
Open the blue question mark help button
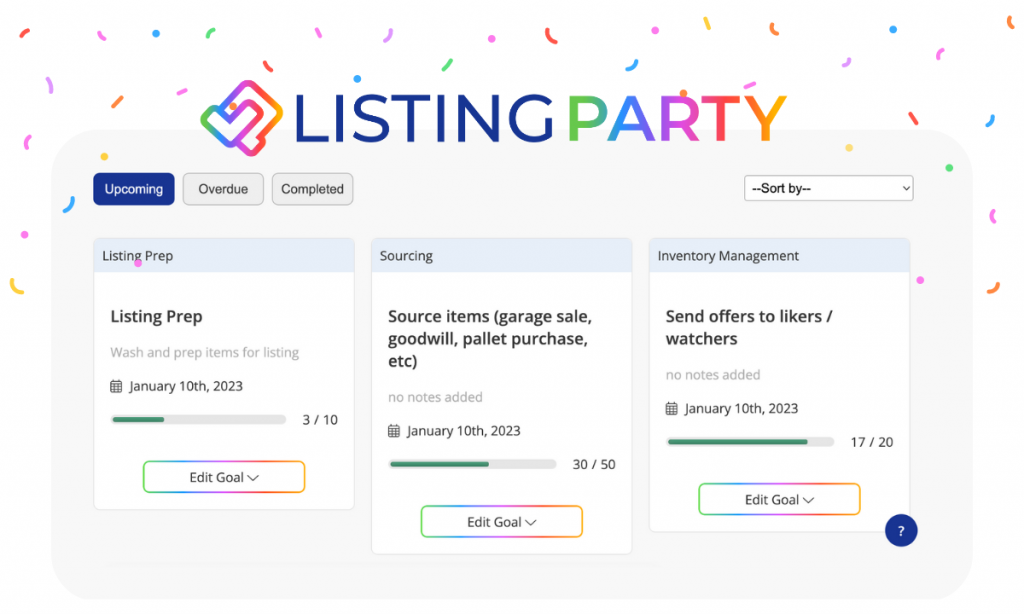pyautogui.click(x=901, y=530)
